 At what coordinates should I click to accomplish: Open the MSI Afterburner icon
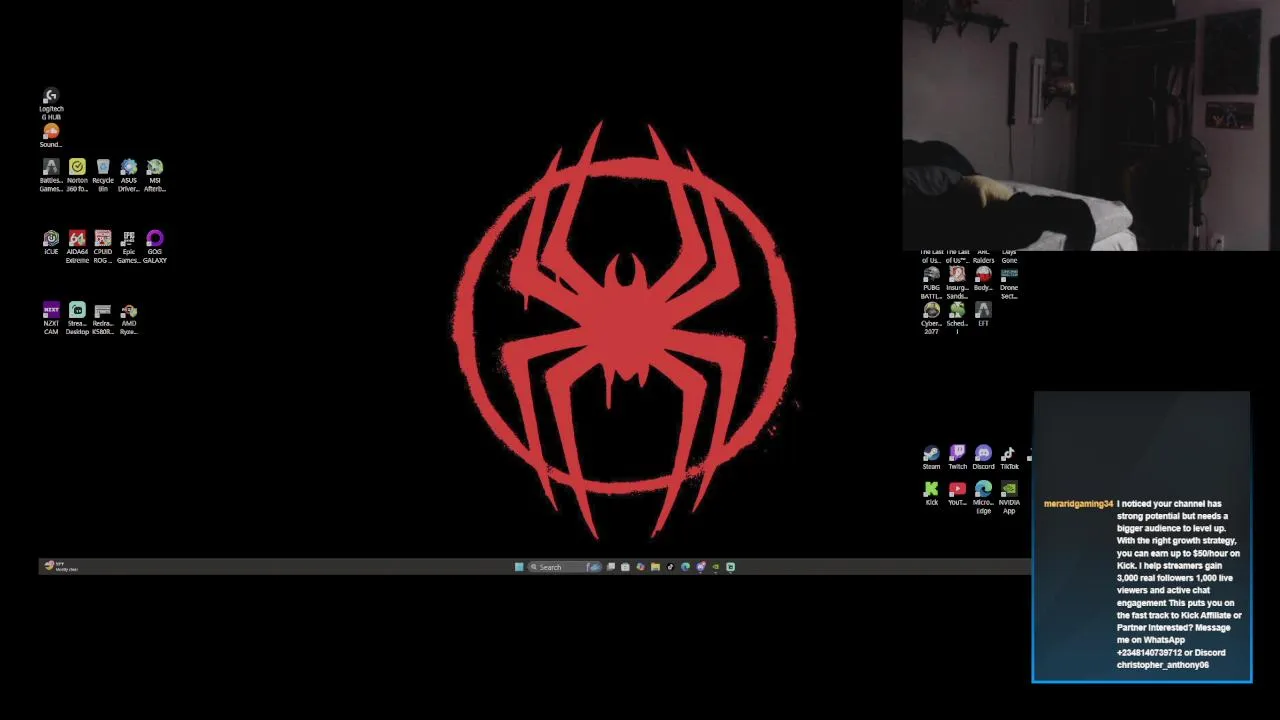point(155,175)
